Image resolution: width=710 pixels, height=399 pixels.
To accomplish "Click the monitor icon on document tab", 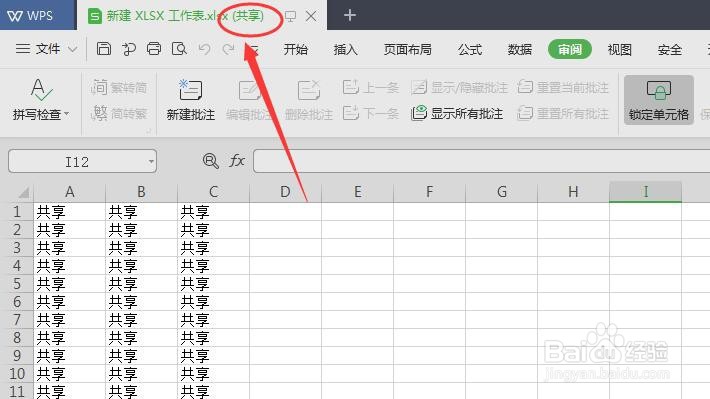I will click(290, 17).
